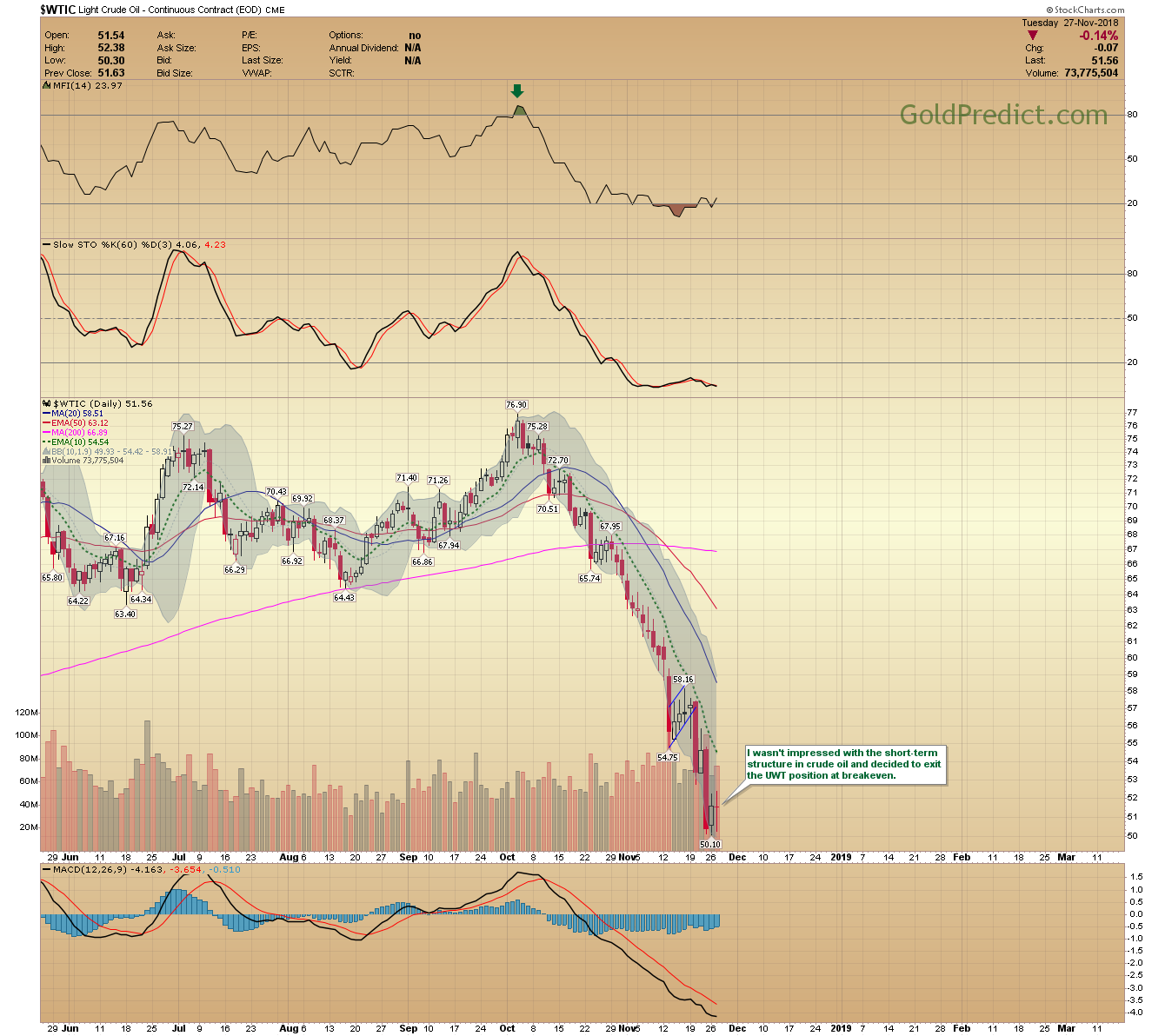The width and height of the screenshot is (1165, 1036).
Task: Select the 'Light Crude Oil - Continuous Contract (EOD)' title
Action: point(170,10)
